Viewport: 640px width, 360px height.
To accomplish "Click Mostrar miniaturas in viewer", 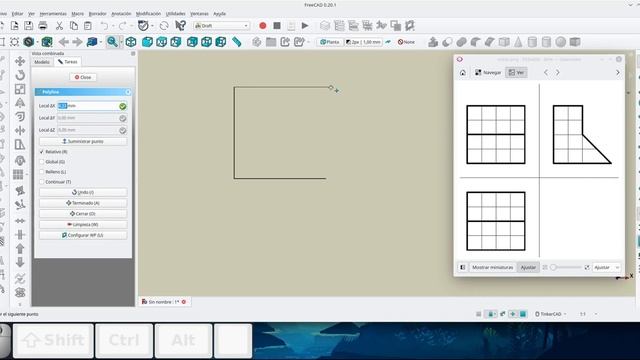I will (x=492, y=267).
